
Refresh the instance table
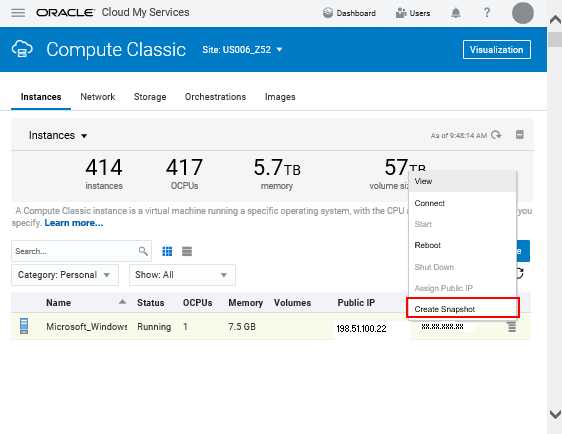pyautogui.click(x=520, y=273)
